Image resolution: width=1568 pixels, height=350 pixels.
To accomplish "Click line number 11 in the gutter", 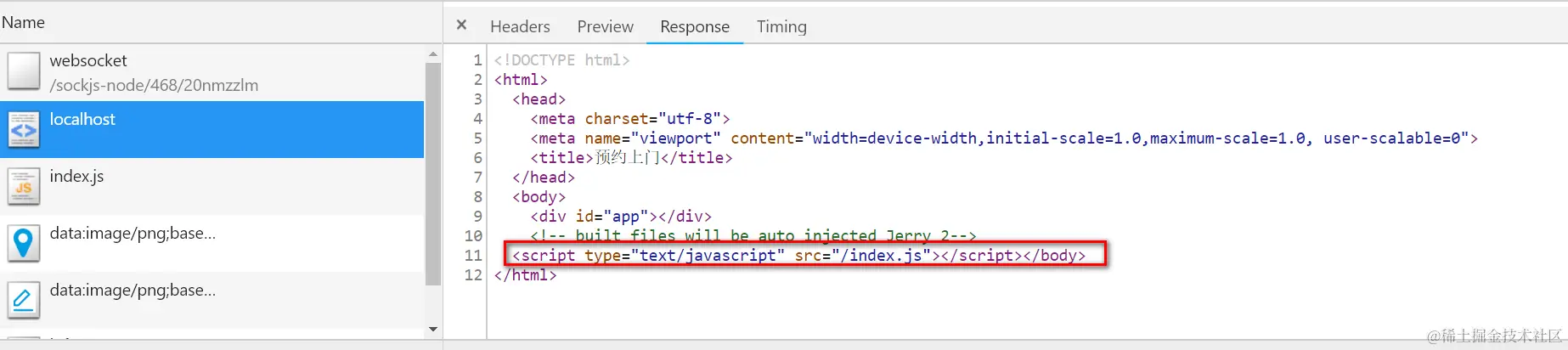I will (x=473, y=256).
